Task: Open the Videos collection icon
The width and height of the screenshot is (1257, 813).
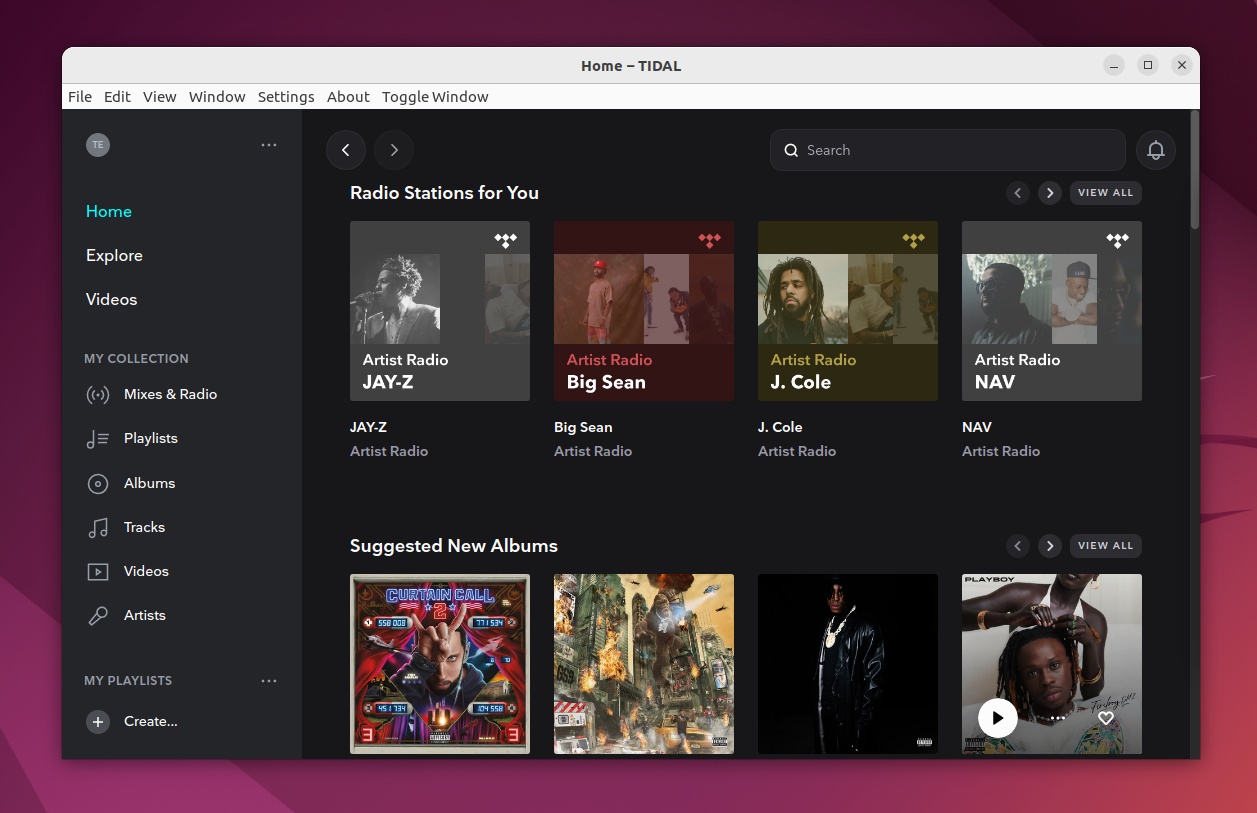Action: tap(97, 571)
